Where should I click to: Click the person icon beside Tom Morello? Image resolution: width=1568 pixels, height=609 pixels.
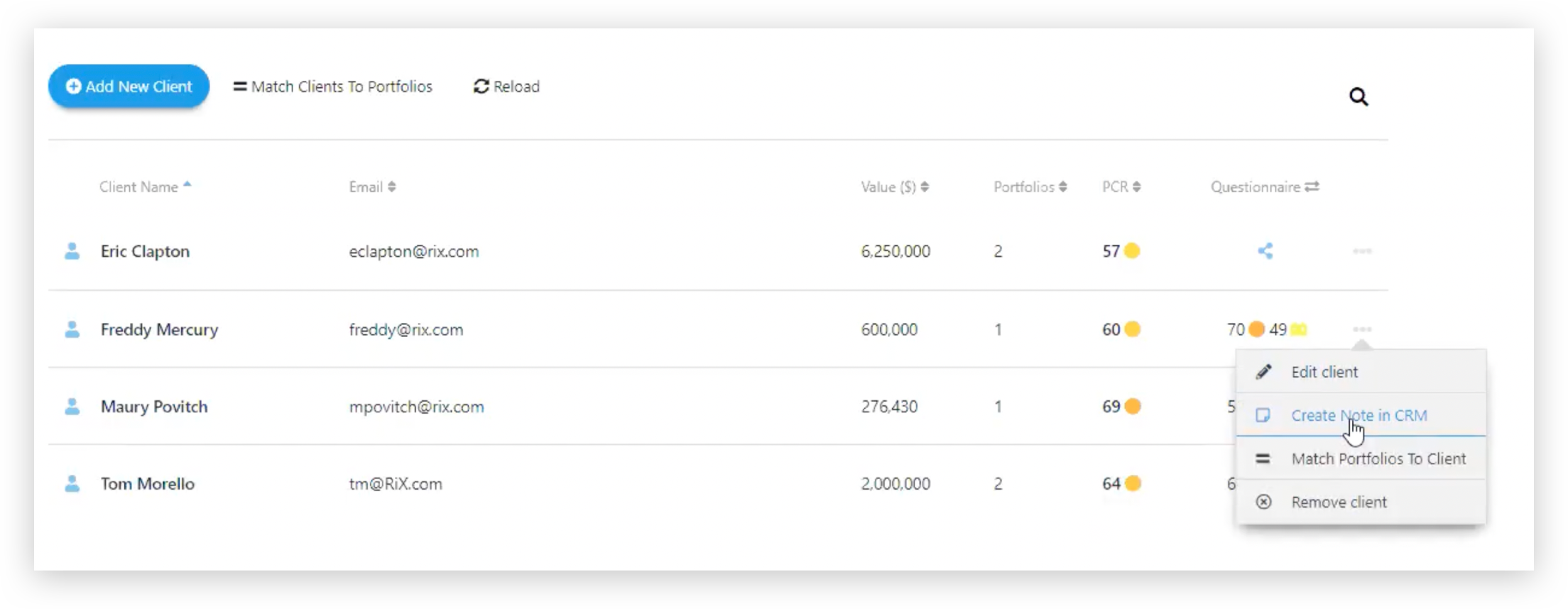click(72, 484)
